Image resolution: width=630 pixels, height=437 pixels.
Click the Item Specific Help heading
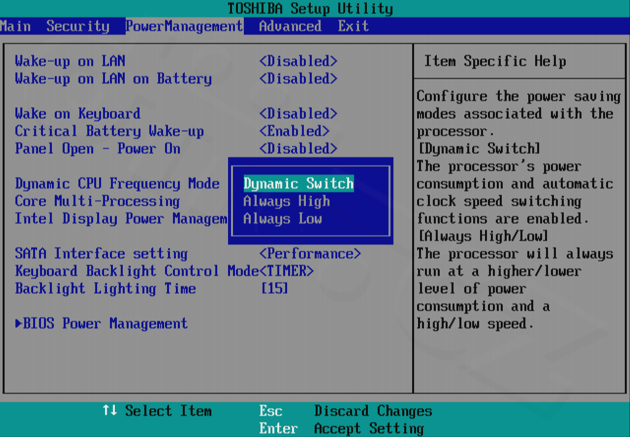(495, 61)
